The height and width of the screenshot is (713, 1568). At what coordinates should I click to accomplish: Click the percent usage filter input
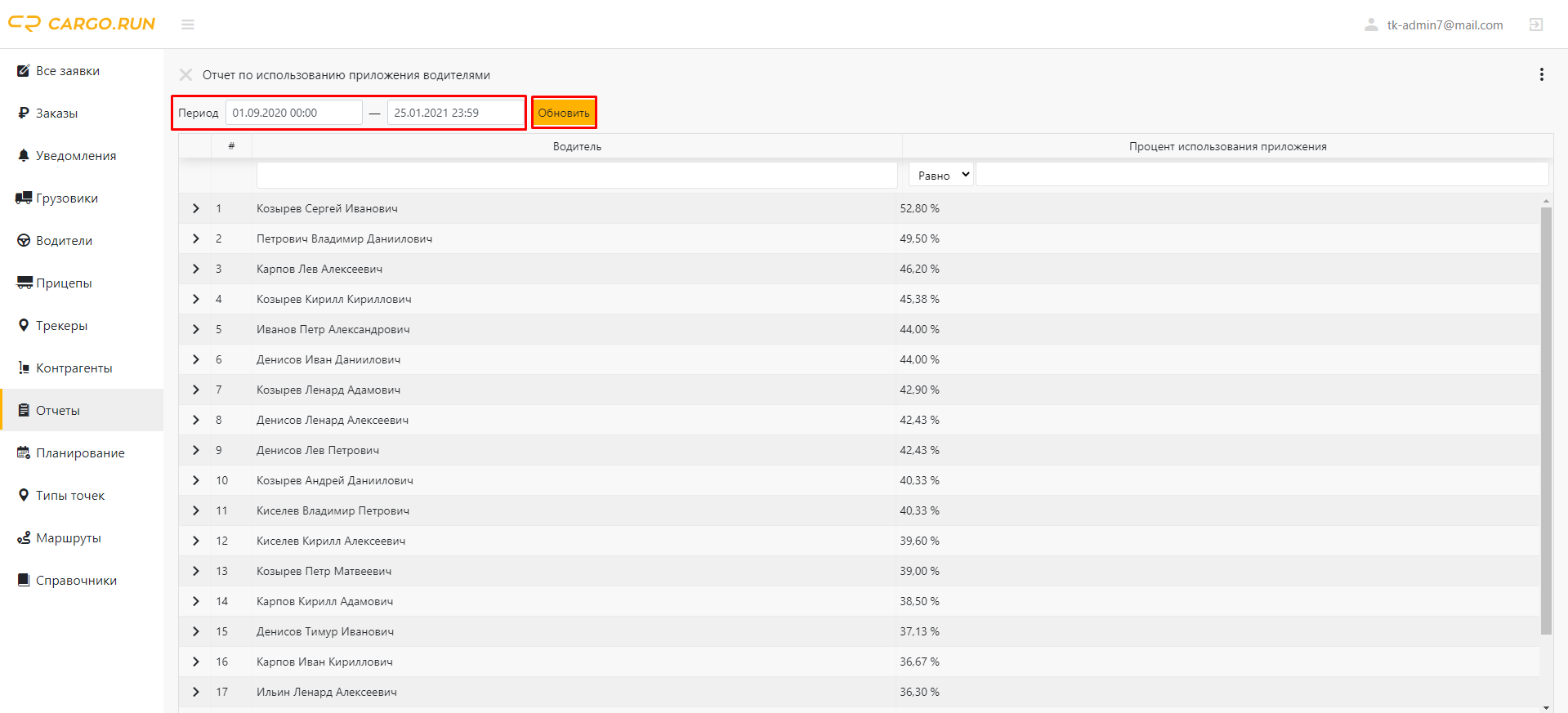pos(1262,175)
